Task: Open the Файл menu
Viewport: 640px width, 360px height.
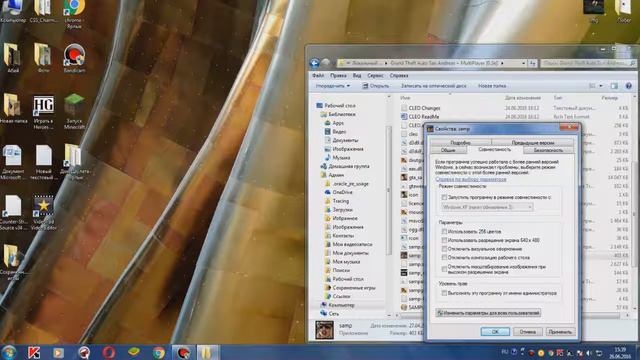Action: 318,76
